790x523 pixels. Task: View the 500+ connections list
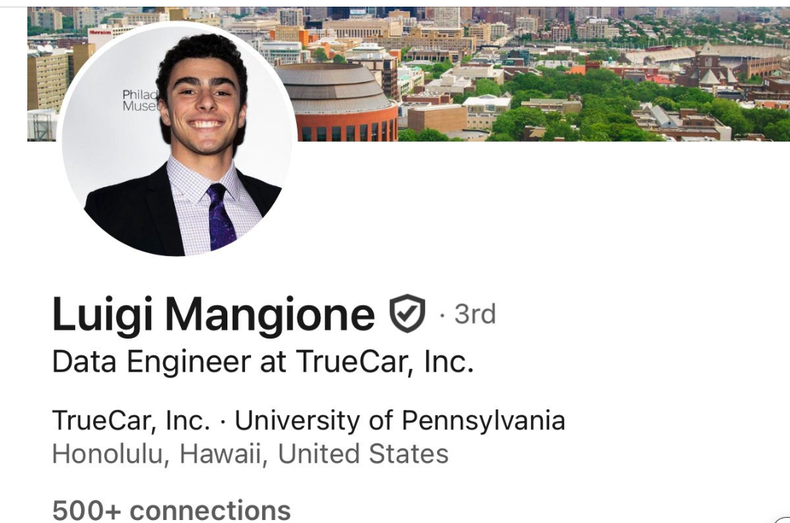171,510
